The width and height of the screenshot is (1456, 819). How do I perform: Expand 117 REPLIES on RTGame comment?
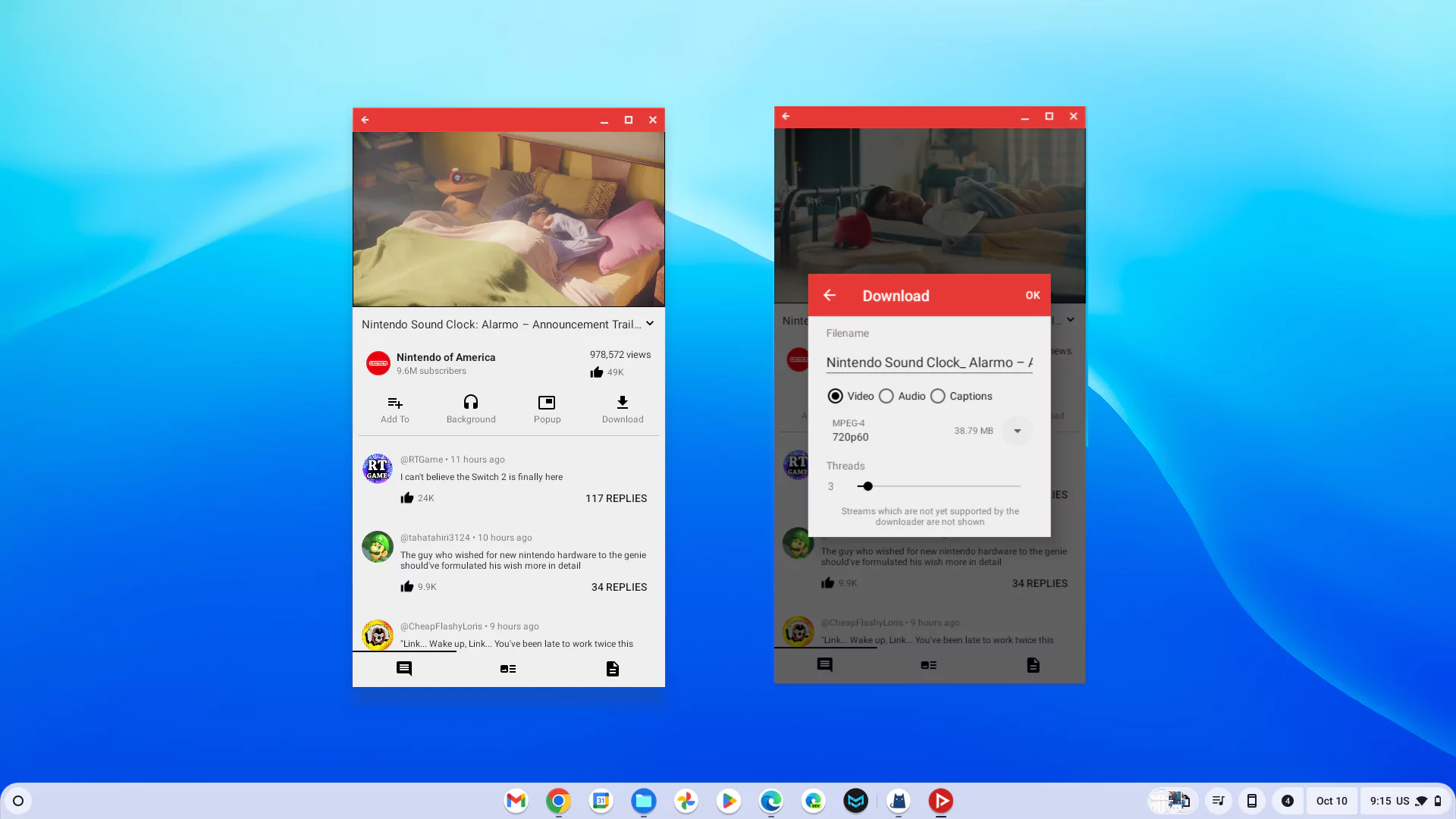point(616,498)
